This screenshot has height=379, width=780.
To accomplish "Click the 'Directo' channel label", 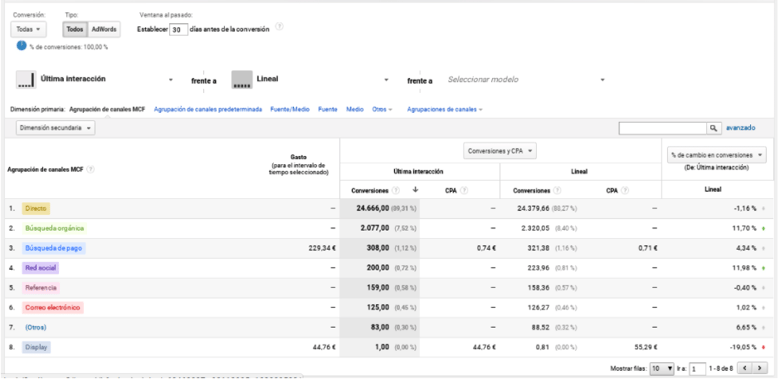I will point(36,209).
